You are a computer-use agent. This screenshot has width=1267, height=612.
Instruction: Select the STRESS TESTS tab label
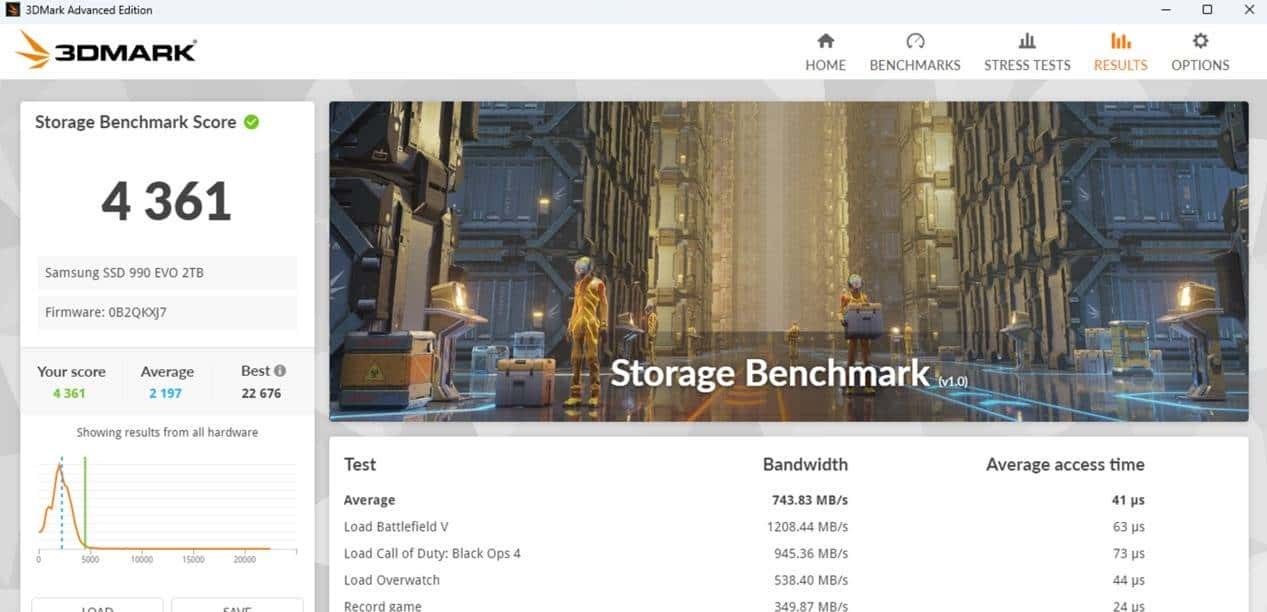(1027, 65)
